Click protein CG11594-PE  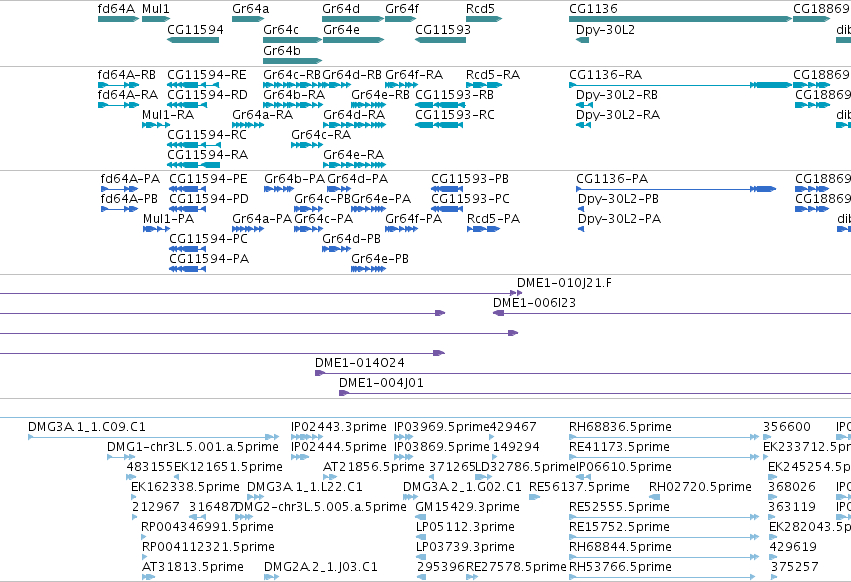208,179
